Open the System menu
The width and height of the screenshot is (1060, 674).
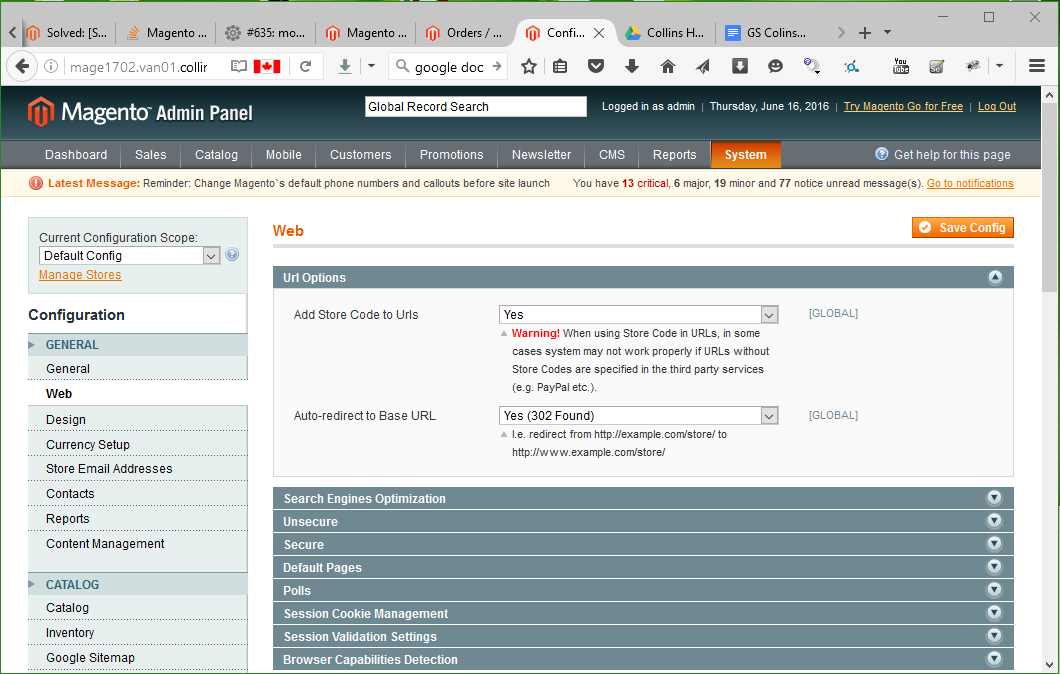pyautogui.click(x=746, y=155)
